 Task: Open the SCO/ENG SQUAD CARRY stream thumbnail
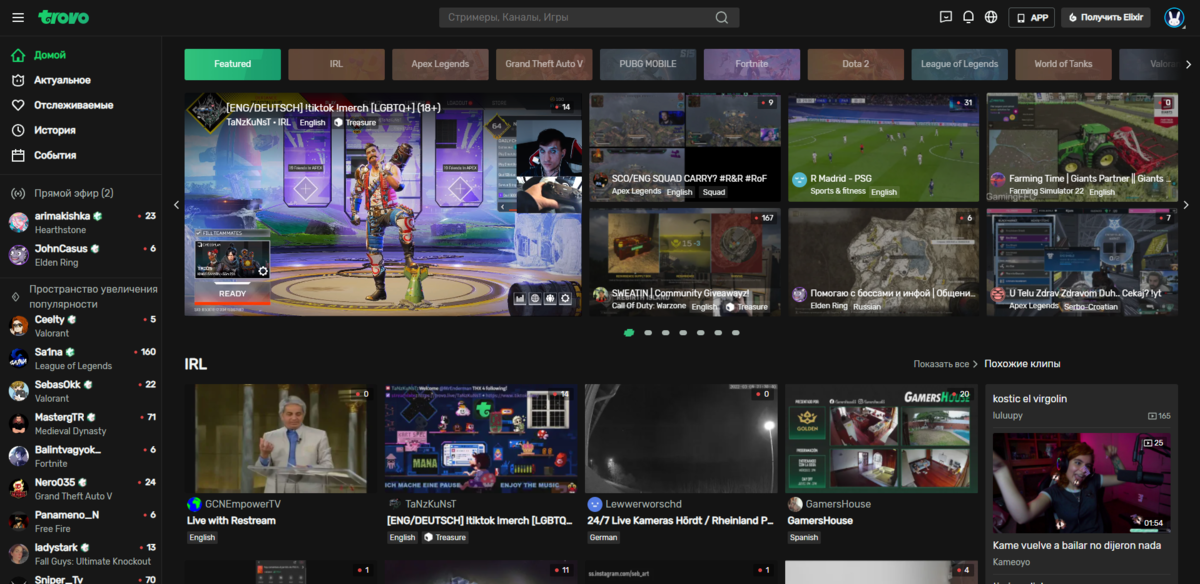[685, 147]
